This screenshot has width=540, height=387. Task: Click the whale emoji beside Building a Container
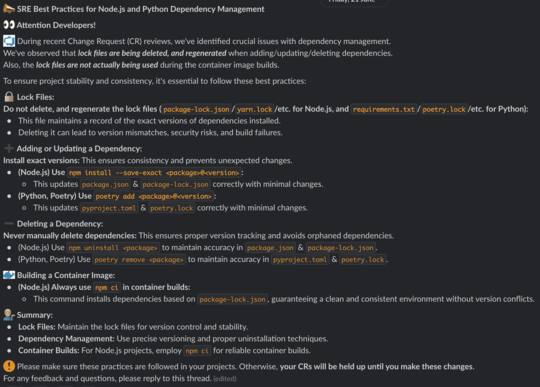9,275
